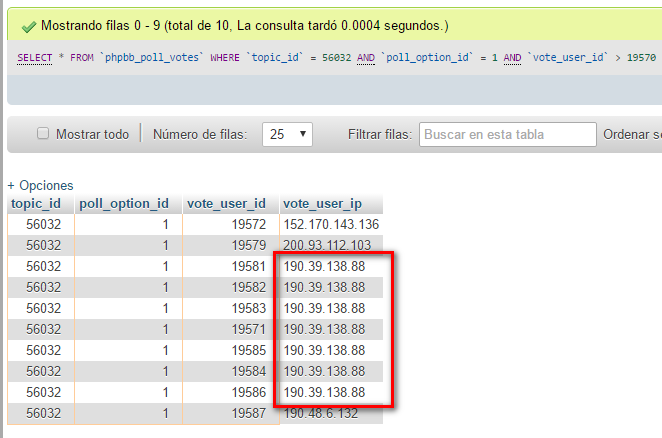Screen dimensions: 662x438
Task: Click the vote_user_id cell 19587
Action: coord(247,413)
